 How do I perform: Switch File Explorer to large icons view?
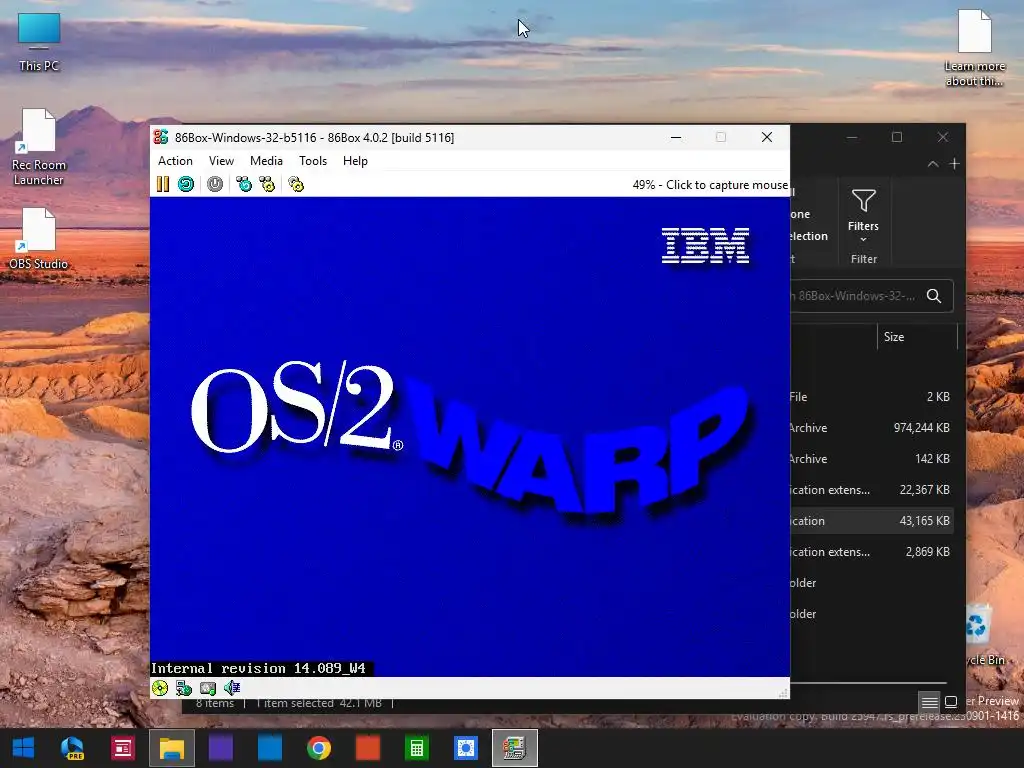click(x=951, y=702)
